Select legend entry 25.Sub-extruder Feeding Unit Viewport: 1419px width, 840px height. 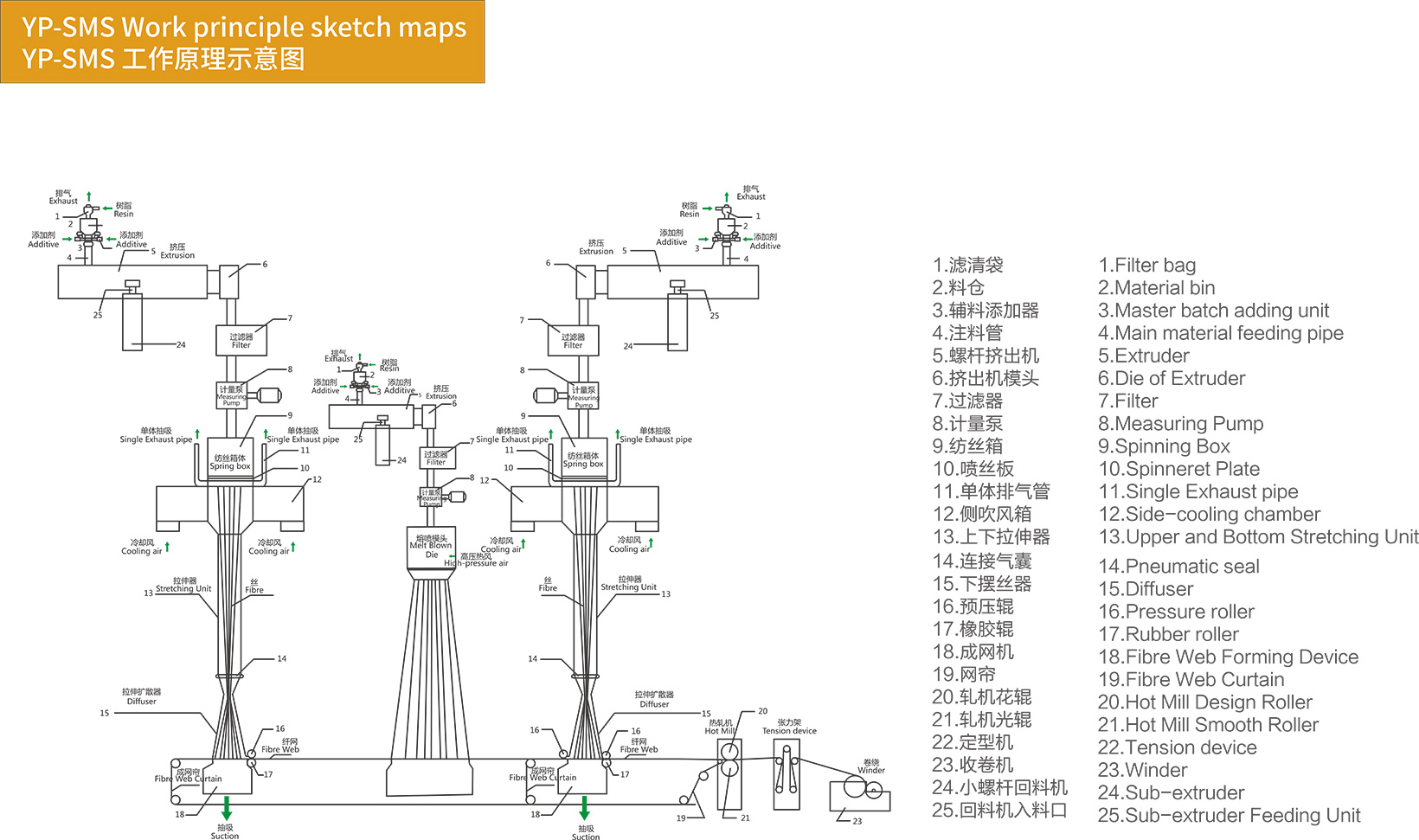[1229, 816]
